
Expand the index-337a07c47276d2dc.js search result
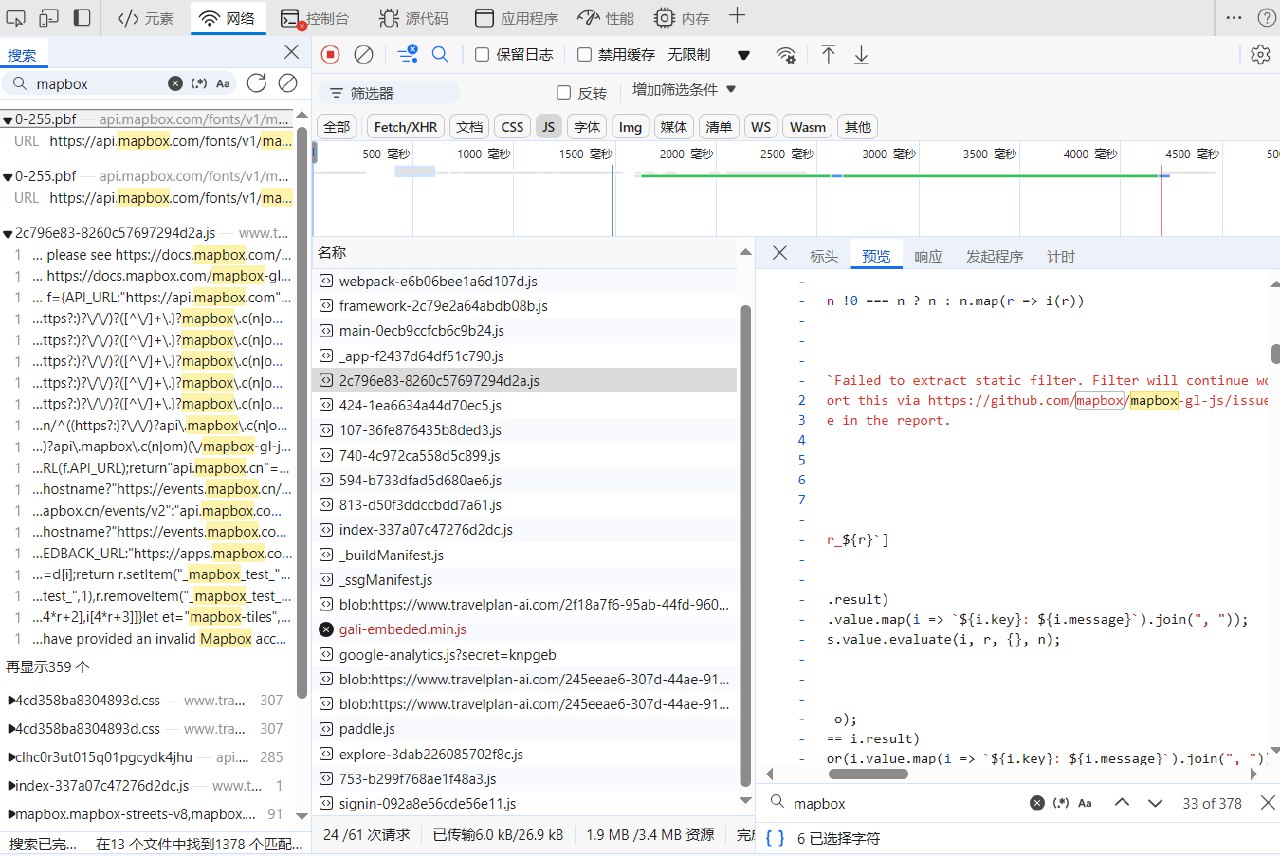[11, 786]
